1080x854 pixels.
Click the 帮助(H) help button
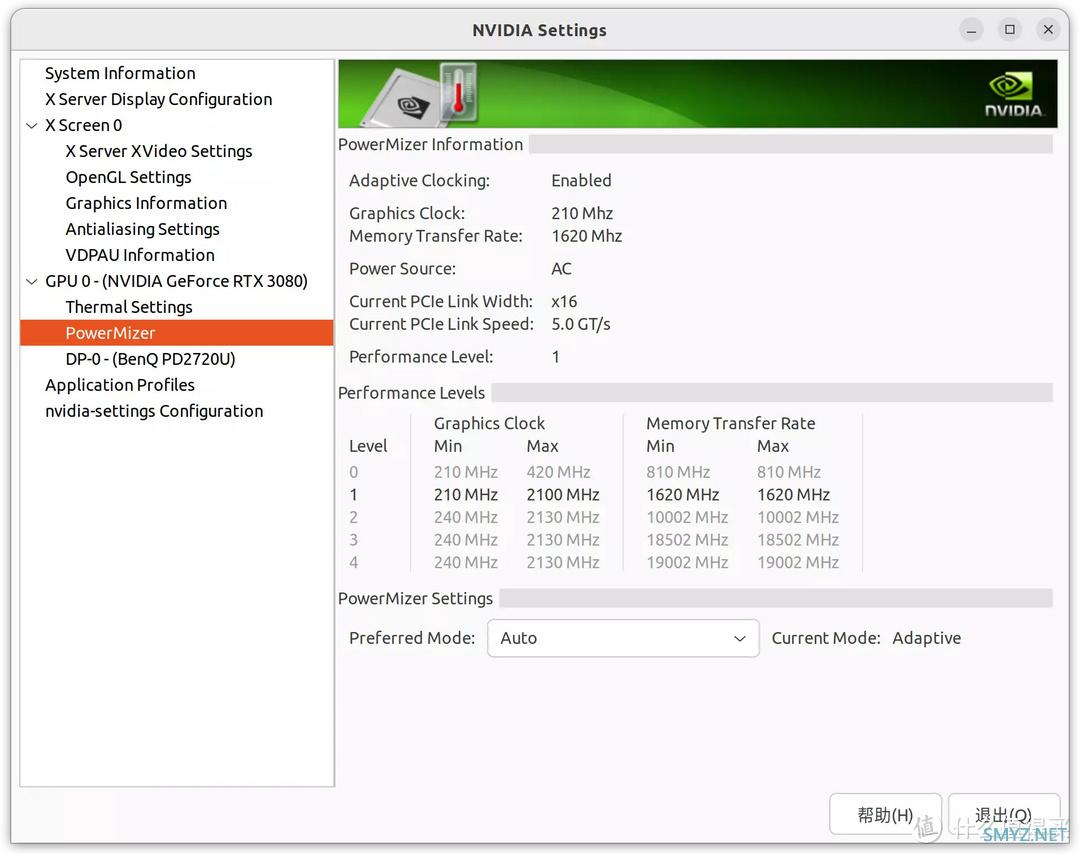885,815
